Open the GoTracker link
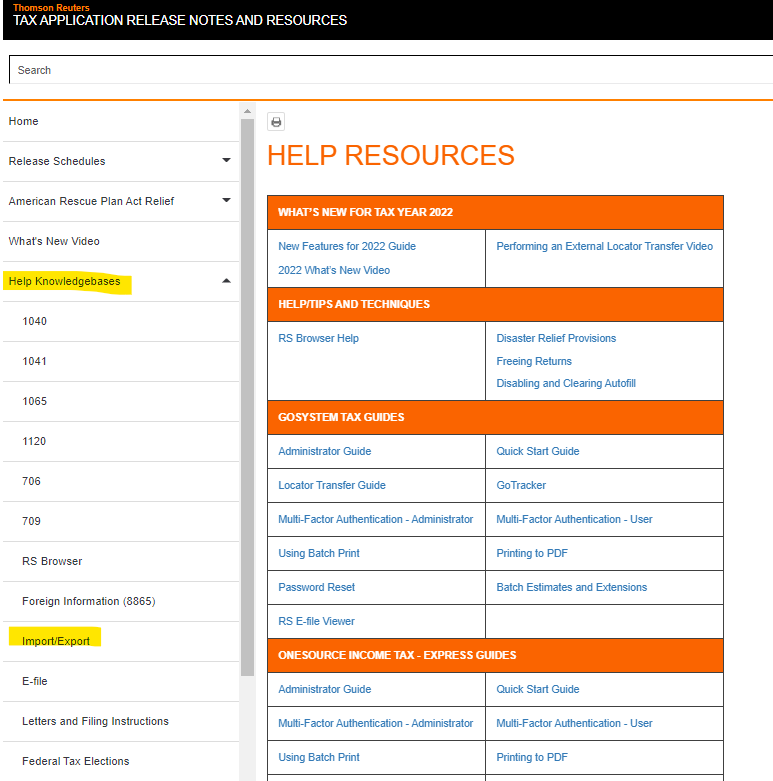 (521, 485)
